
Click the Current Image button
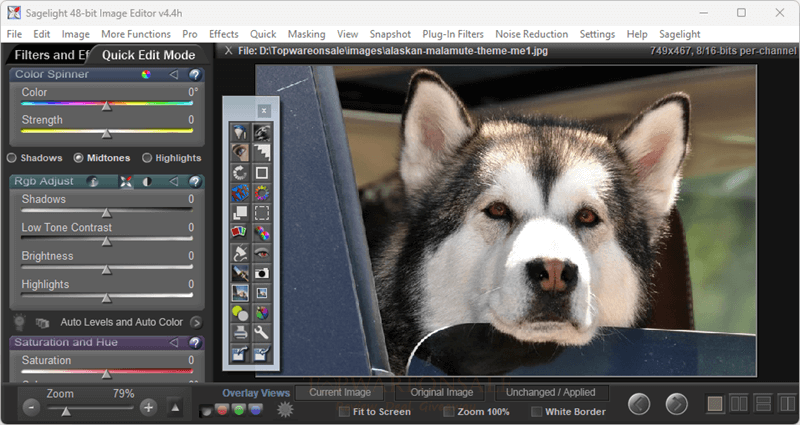[340, 392]
